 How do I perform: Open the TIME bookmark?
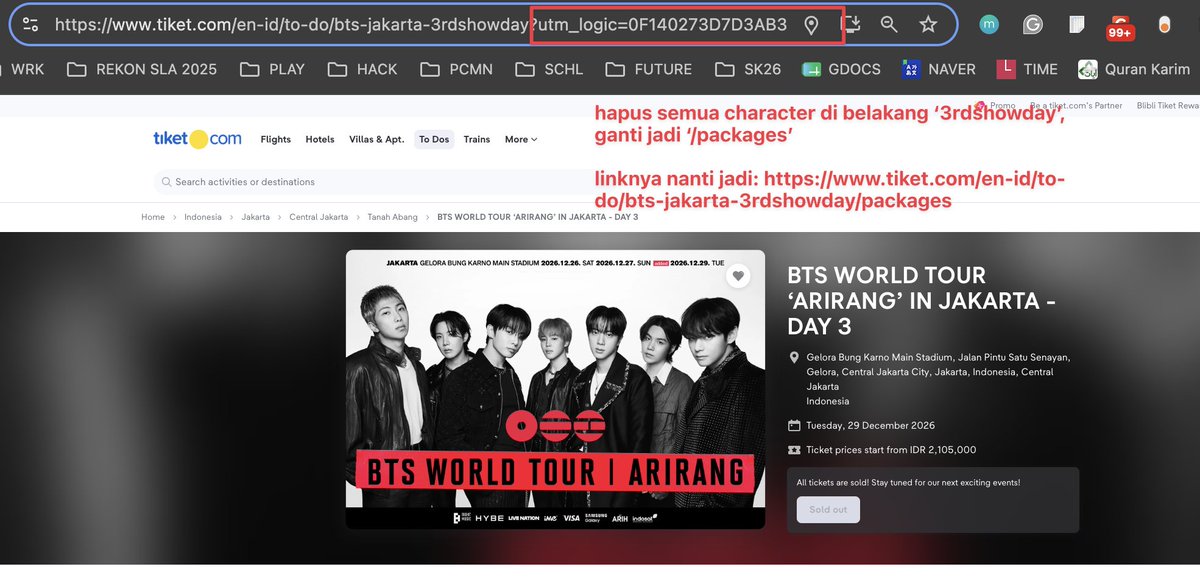(1027, 69)
